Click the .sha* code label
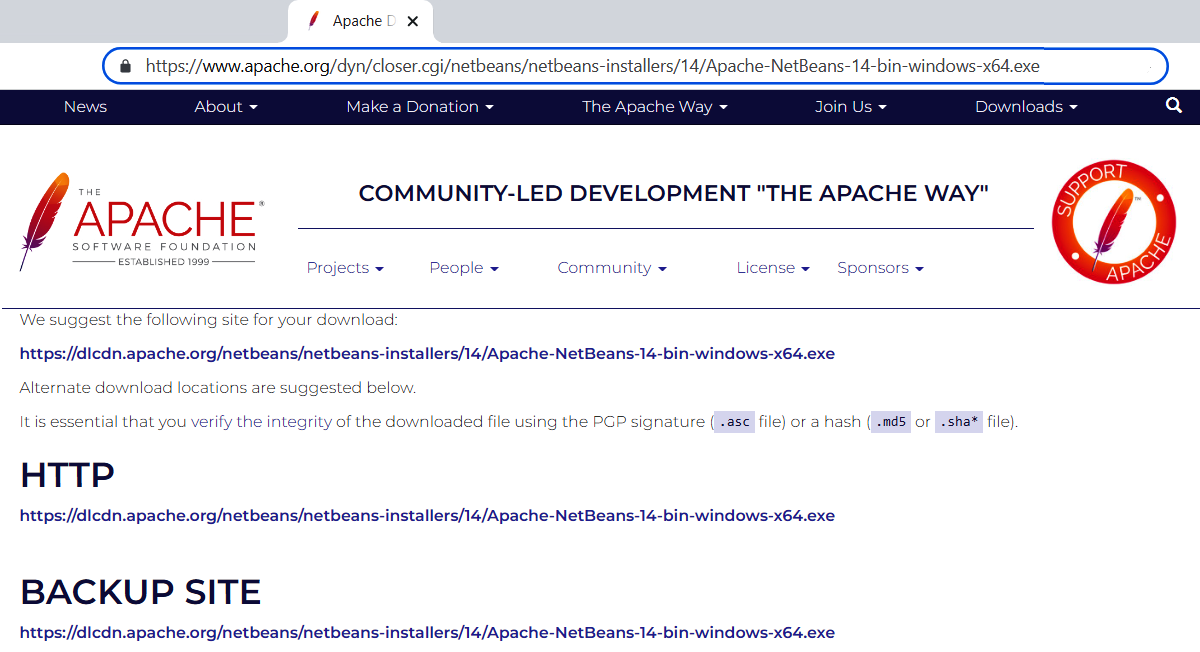The width and height of the screenshot is (1200, 652). [x=959, y=422]
